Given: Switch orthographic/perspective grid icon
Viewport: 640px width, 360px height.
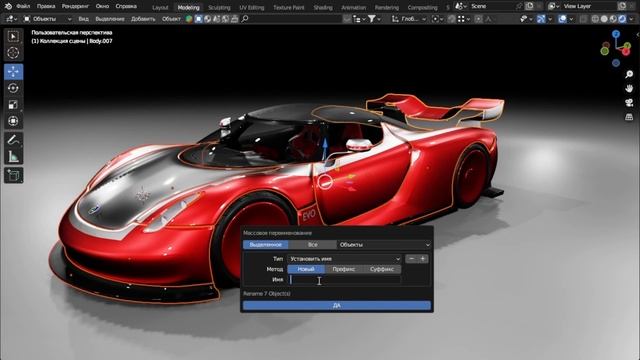Looking at the screenshot, I should (629, 117).
